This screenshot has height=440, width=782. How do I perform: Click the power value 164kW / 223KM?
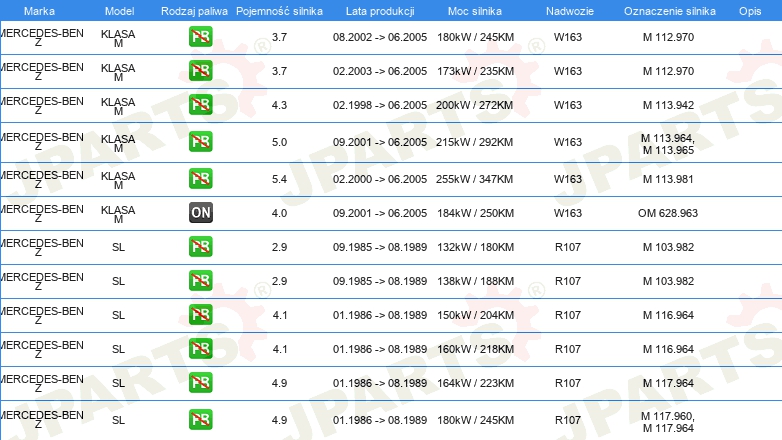[475, 383]
